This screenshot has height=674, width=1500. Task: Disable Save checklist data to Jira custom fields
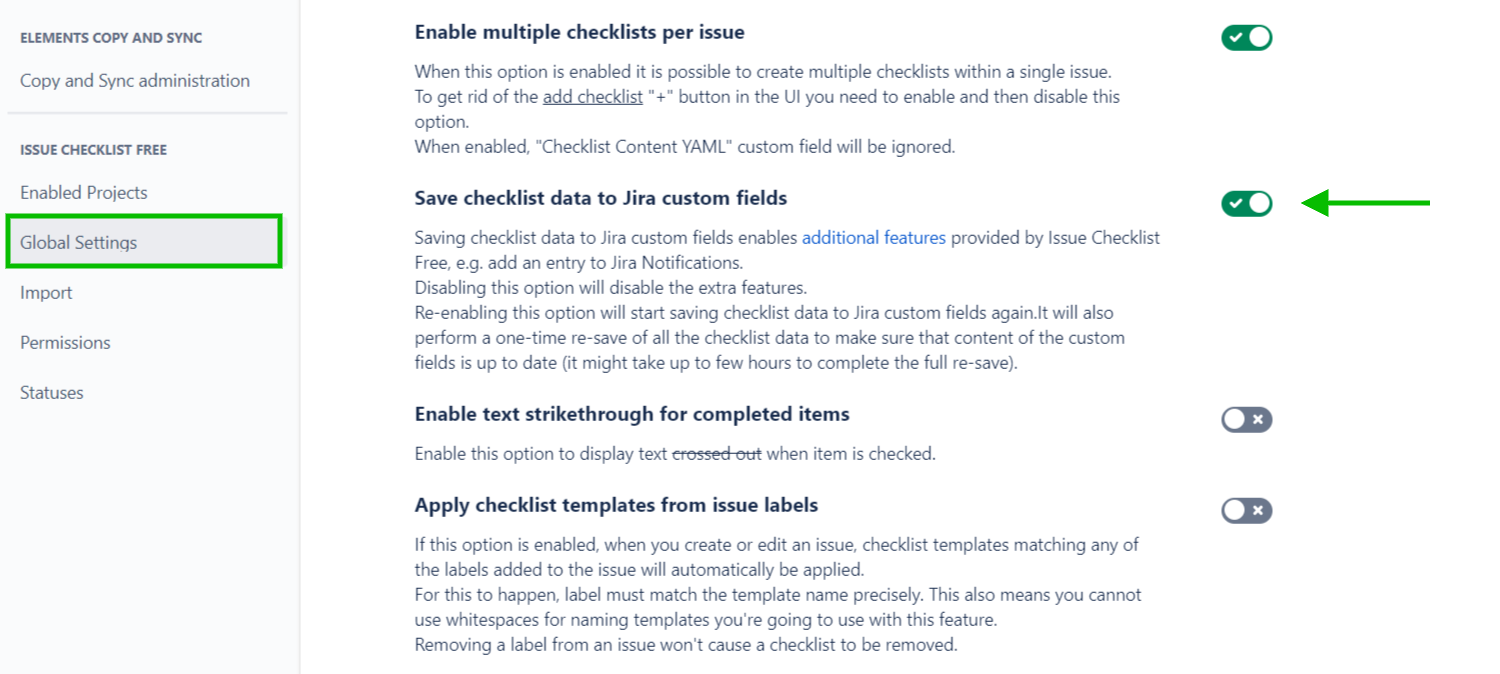pos(1246,203)
